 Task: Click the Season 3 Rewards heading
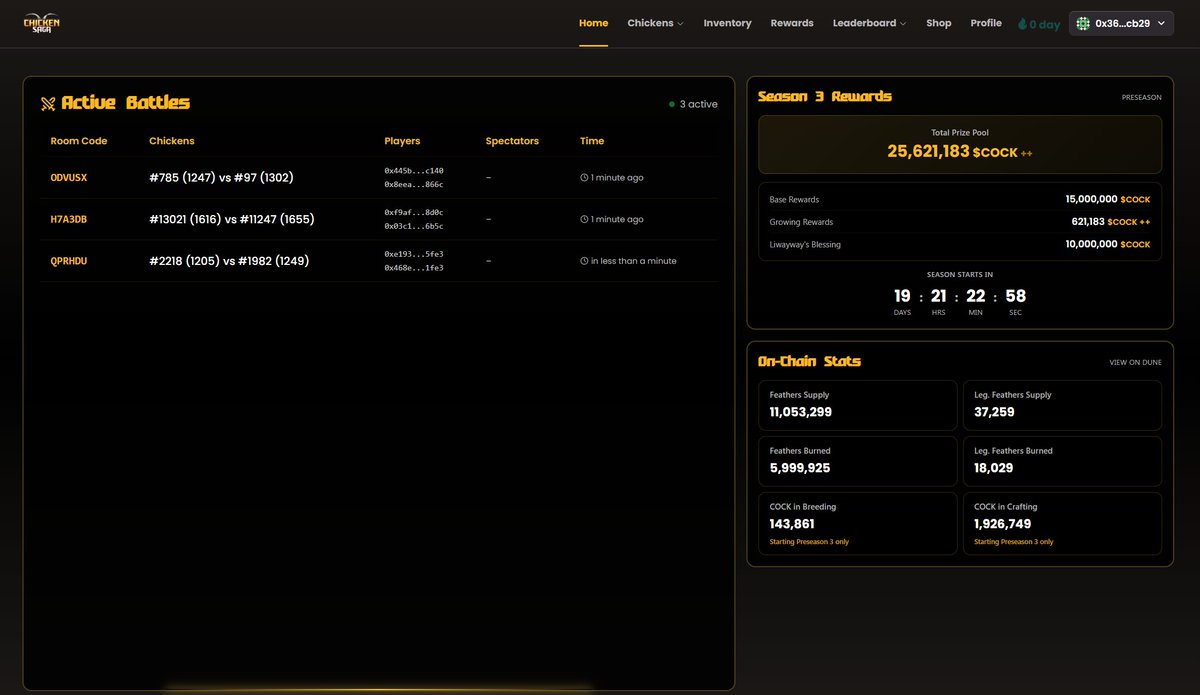click(x=825, y=97)
